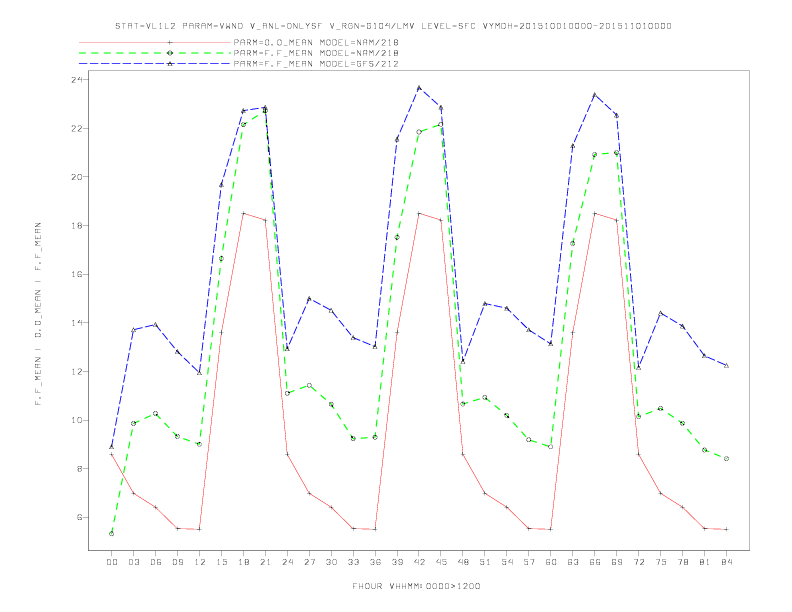Click y-axis tick label 24

pos(77,80)
